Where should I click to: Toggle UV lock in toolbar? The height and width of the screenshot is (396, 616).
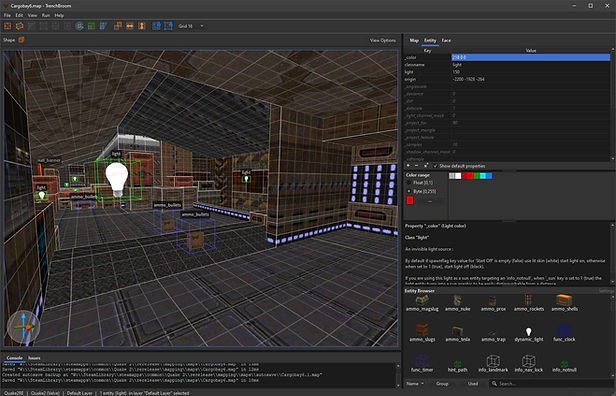click(x=168, y=26)
